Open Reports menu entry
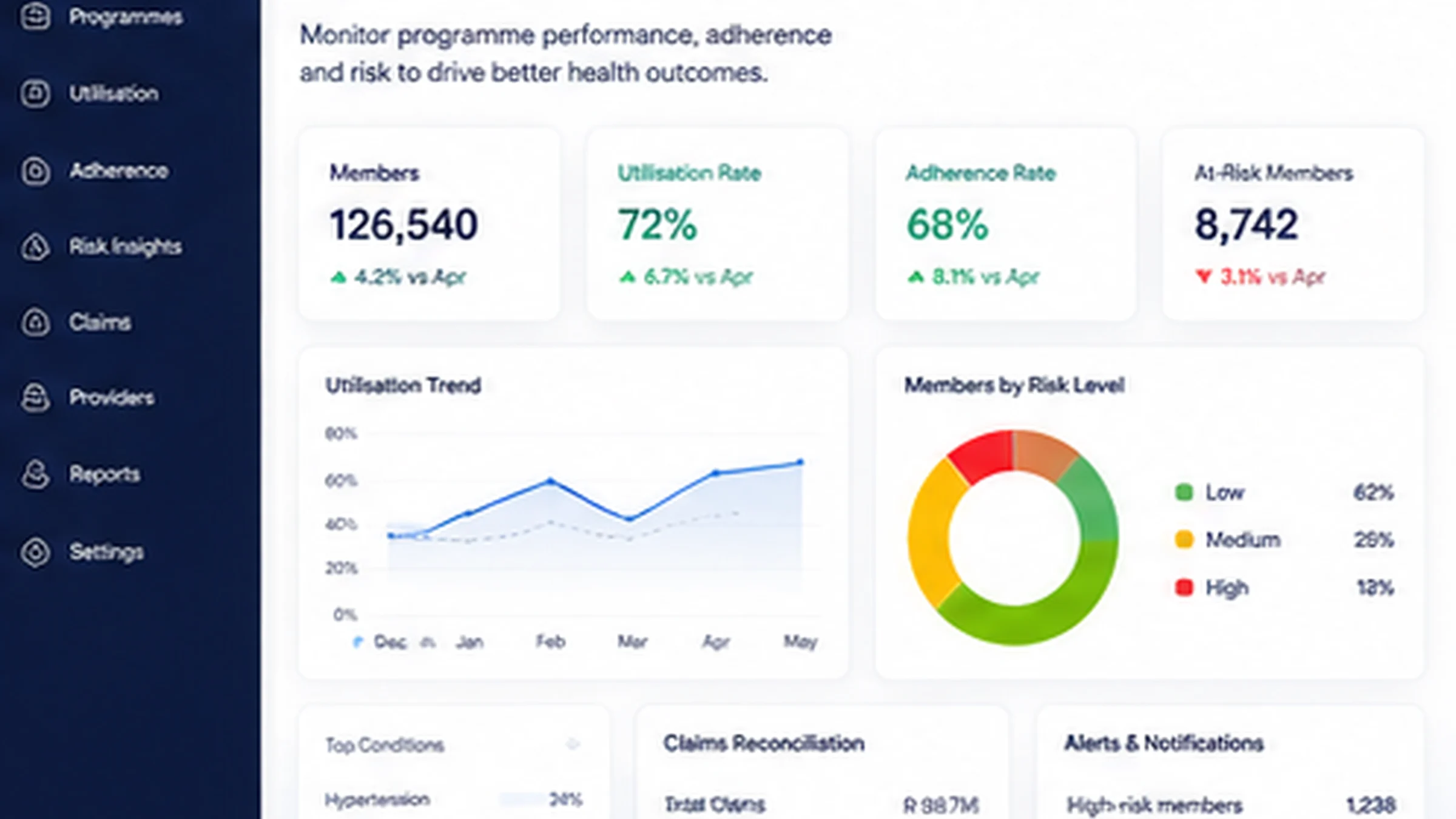This screenshot has height=819, width=1456. tap(104, 474)
